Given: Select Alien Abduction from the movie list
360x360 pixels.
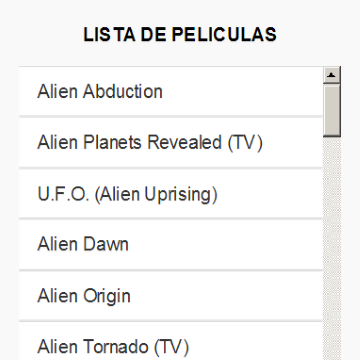Looking at the screenshot, I should (x=171, y=91).
